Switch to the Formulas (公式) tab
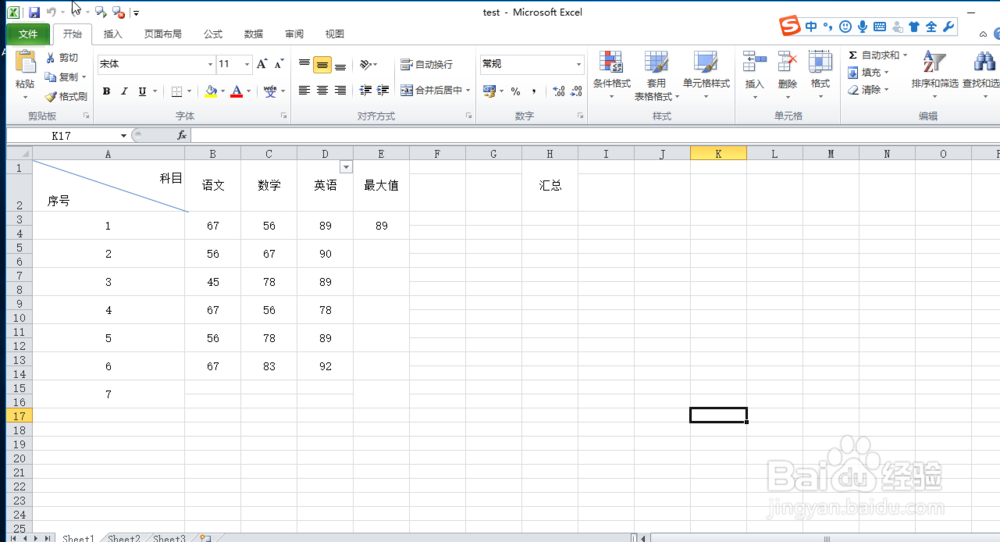Image resolution: width=1000 pixels, height=542 pixels. pyautogui.click(x=212, y=34)
